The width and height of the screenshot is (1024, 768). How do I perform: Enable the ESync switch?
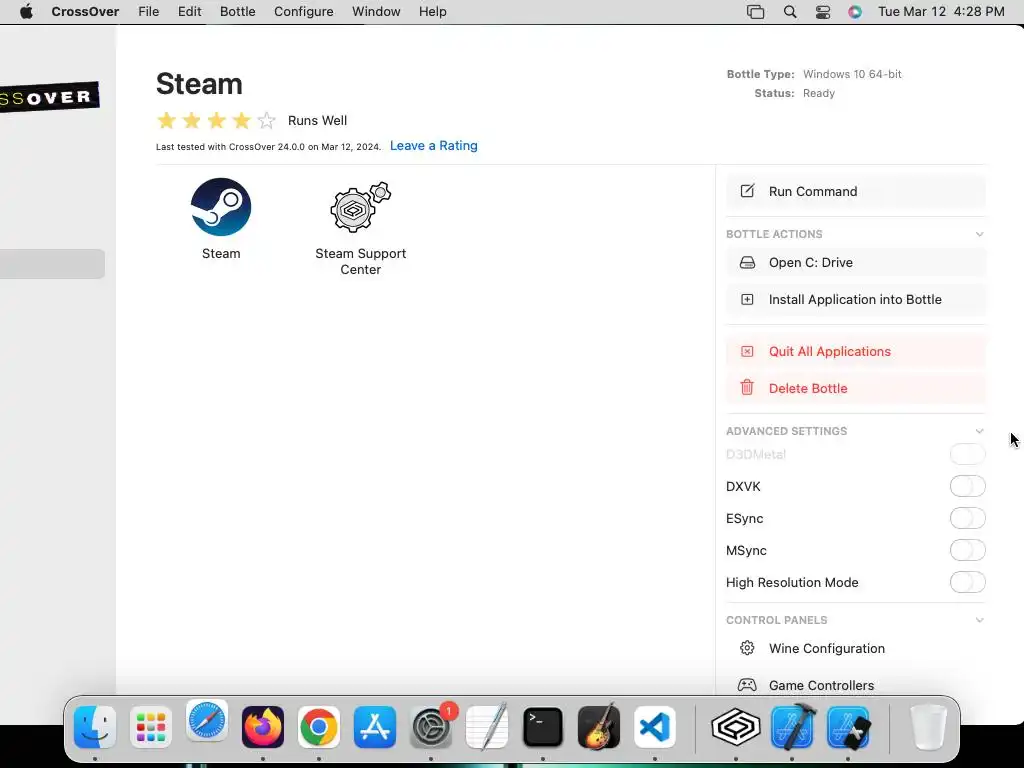(967, 518)
